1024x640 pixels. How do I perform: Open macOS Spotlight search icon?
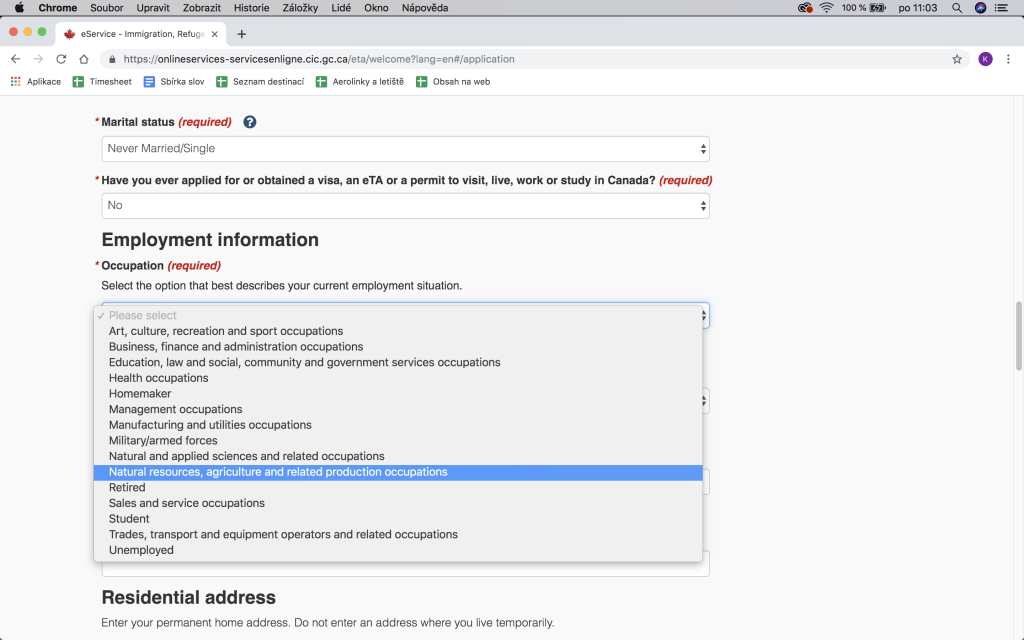tap(957, 8)
